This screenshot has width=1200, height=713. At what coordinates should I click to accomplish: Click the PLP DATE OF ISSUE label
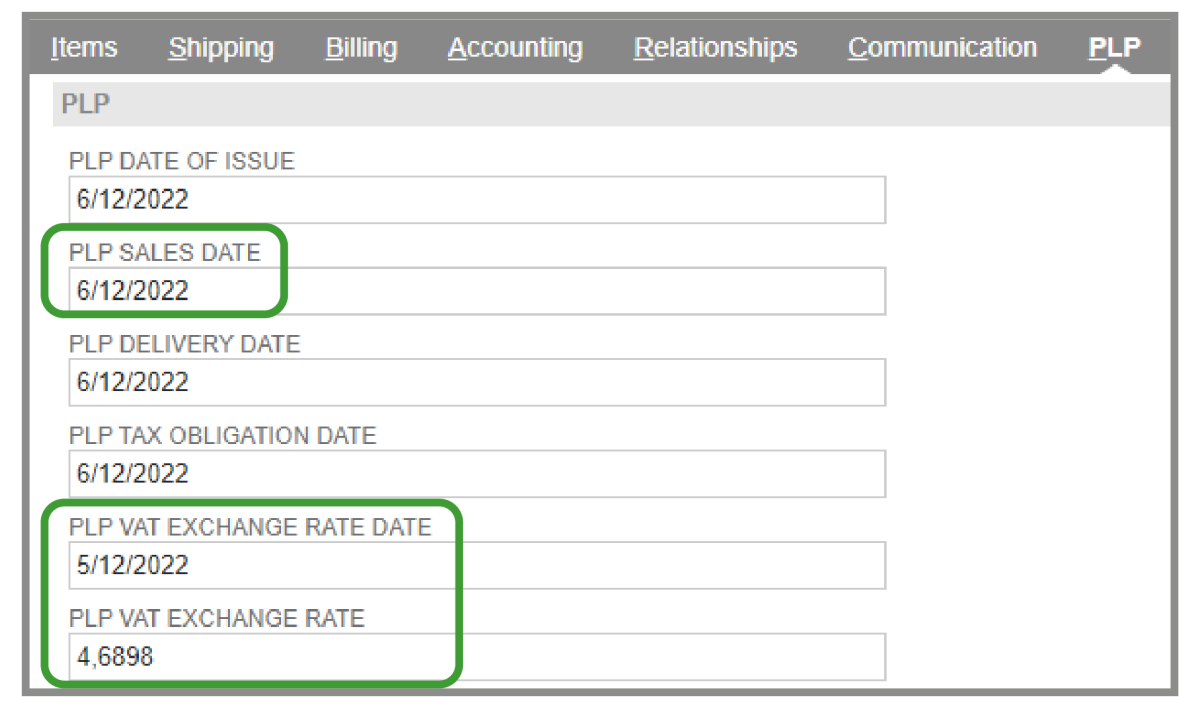(x=182, y=161)
